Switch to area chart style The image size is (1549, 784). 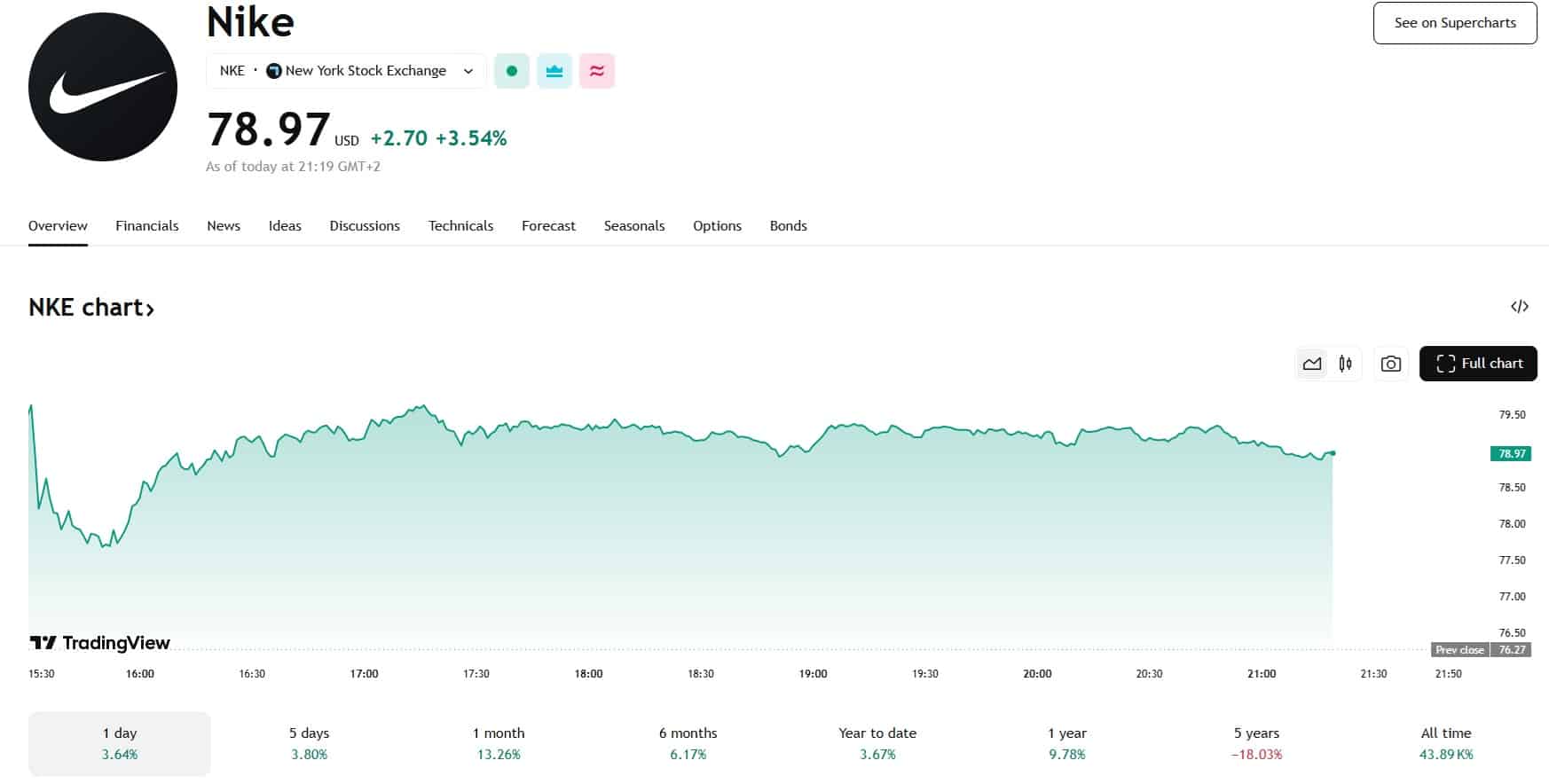click(1312, 364)
